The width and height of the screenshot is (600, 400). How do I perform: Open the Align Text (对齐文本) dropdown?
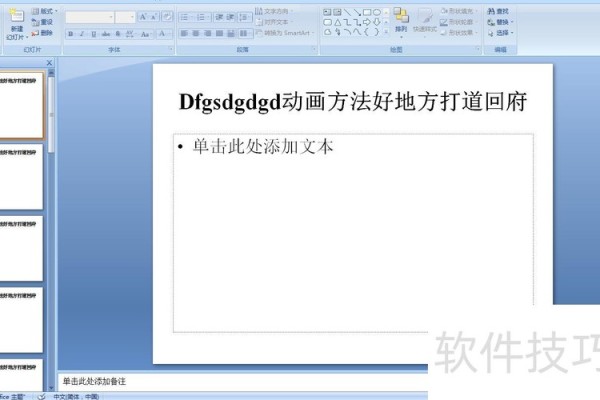tap(273, 22)
